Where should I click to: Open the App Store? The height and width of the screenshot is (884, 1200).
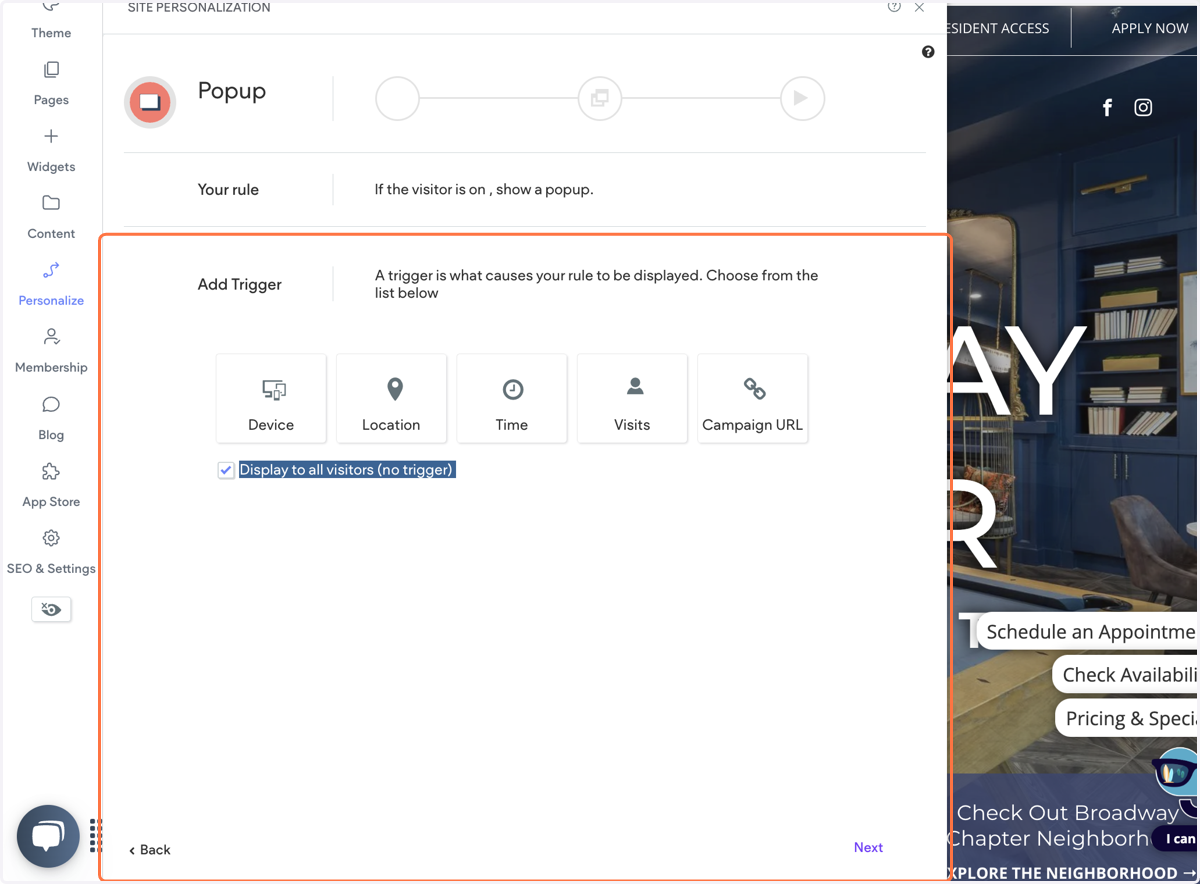[51, 486]
